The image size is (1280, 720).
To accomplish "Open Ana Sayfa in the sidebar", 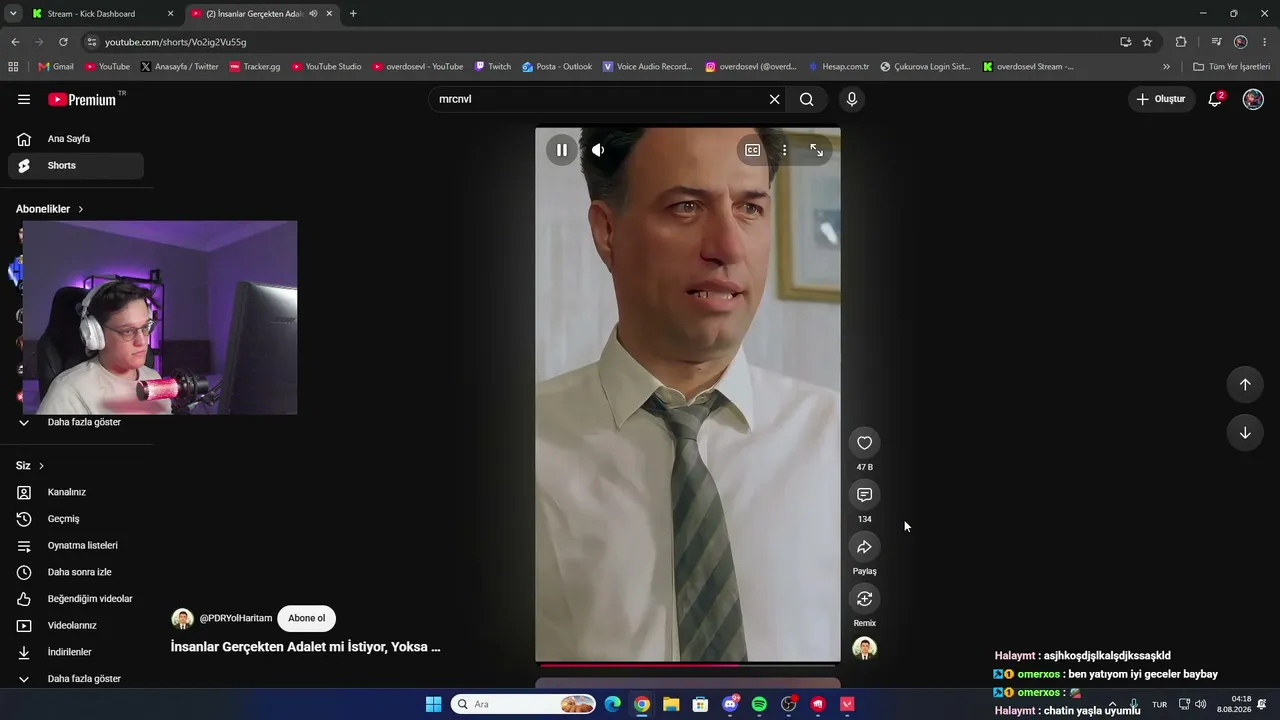I will click(x=76, y=139).
